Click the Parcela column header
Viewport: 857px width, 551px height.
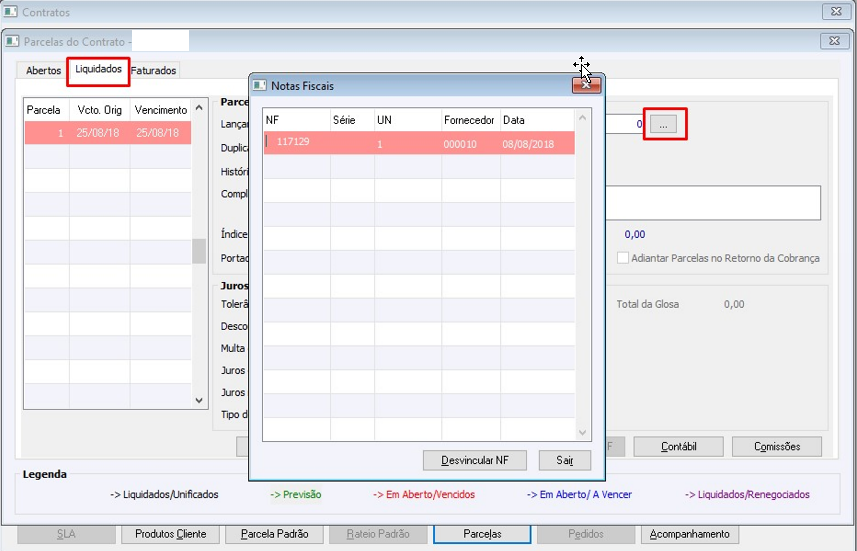[47, 110]
